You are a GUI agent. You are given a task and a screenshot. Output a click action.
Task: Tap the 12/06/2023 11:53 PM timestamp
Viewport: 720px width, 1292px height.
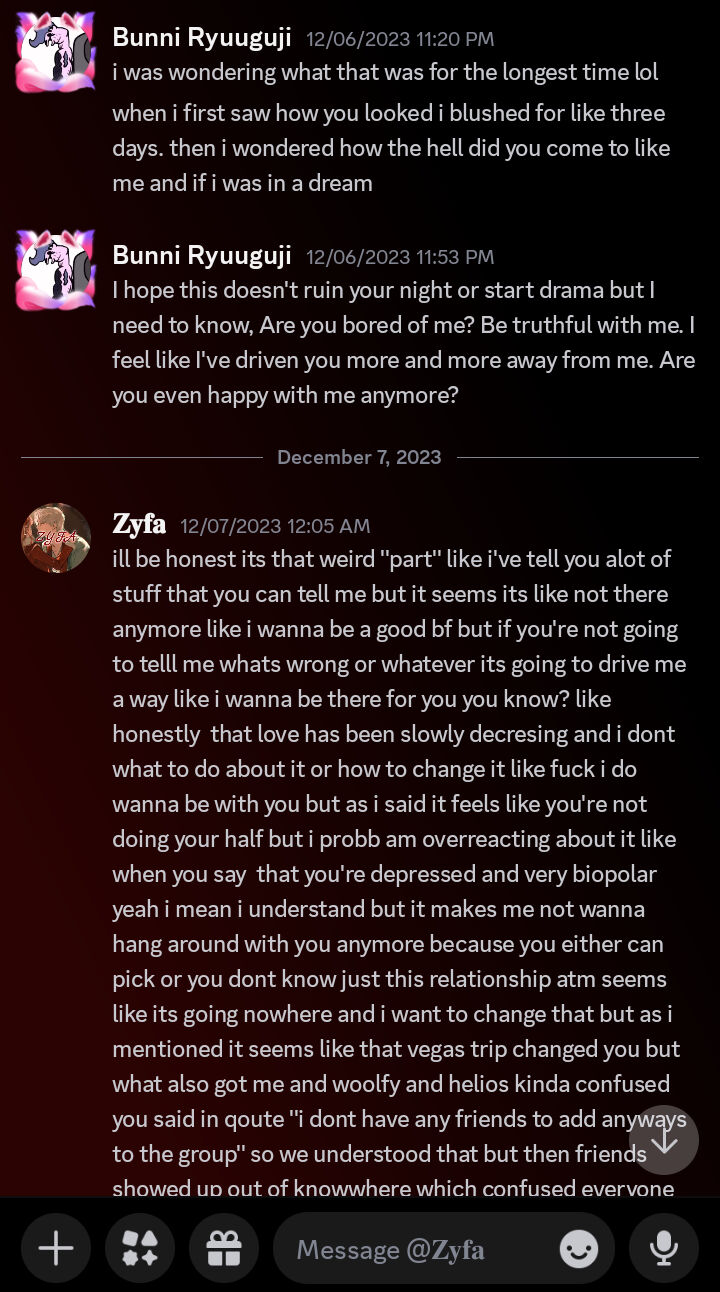(400, 257)
